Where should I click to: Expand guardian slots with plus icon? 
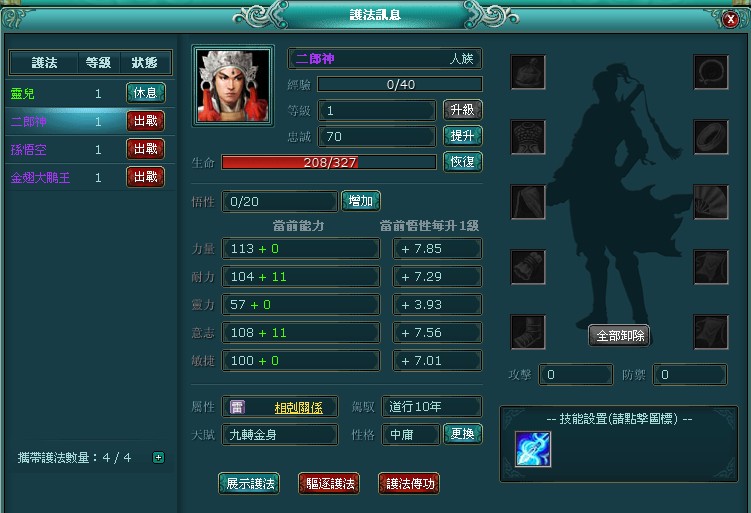pos(158,457)
